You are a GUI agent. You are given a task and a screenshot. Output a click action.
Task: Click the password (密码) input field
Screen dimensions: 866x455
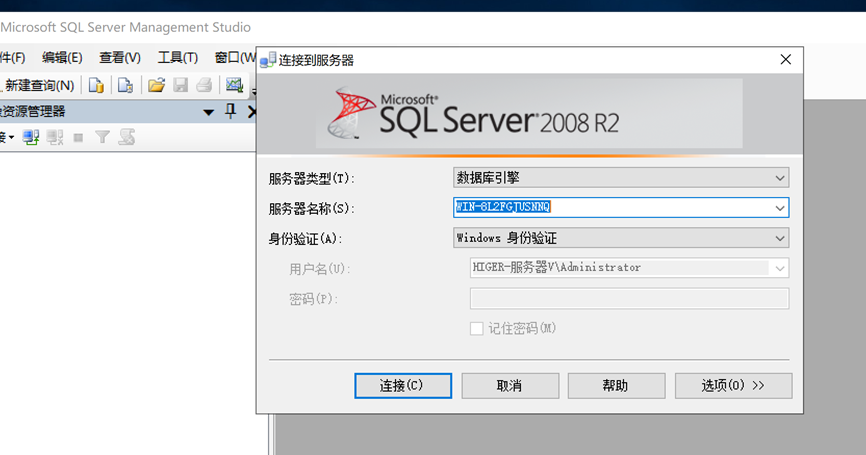629,298
